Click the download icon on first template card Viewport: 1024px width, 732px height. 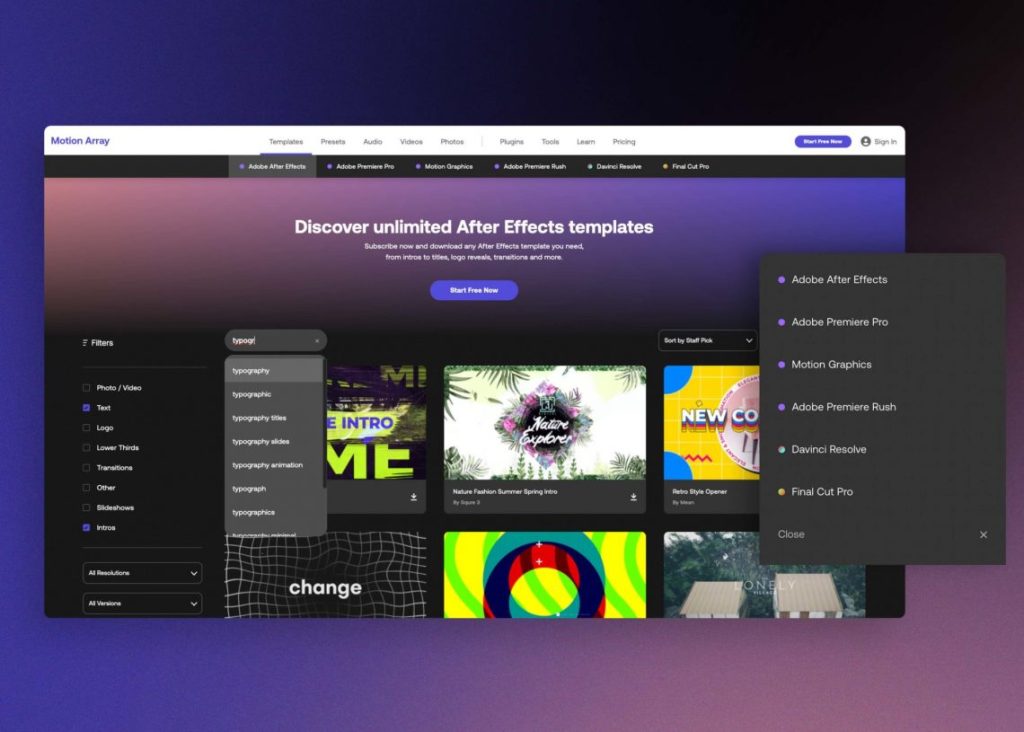[413, 497]
